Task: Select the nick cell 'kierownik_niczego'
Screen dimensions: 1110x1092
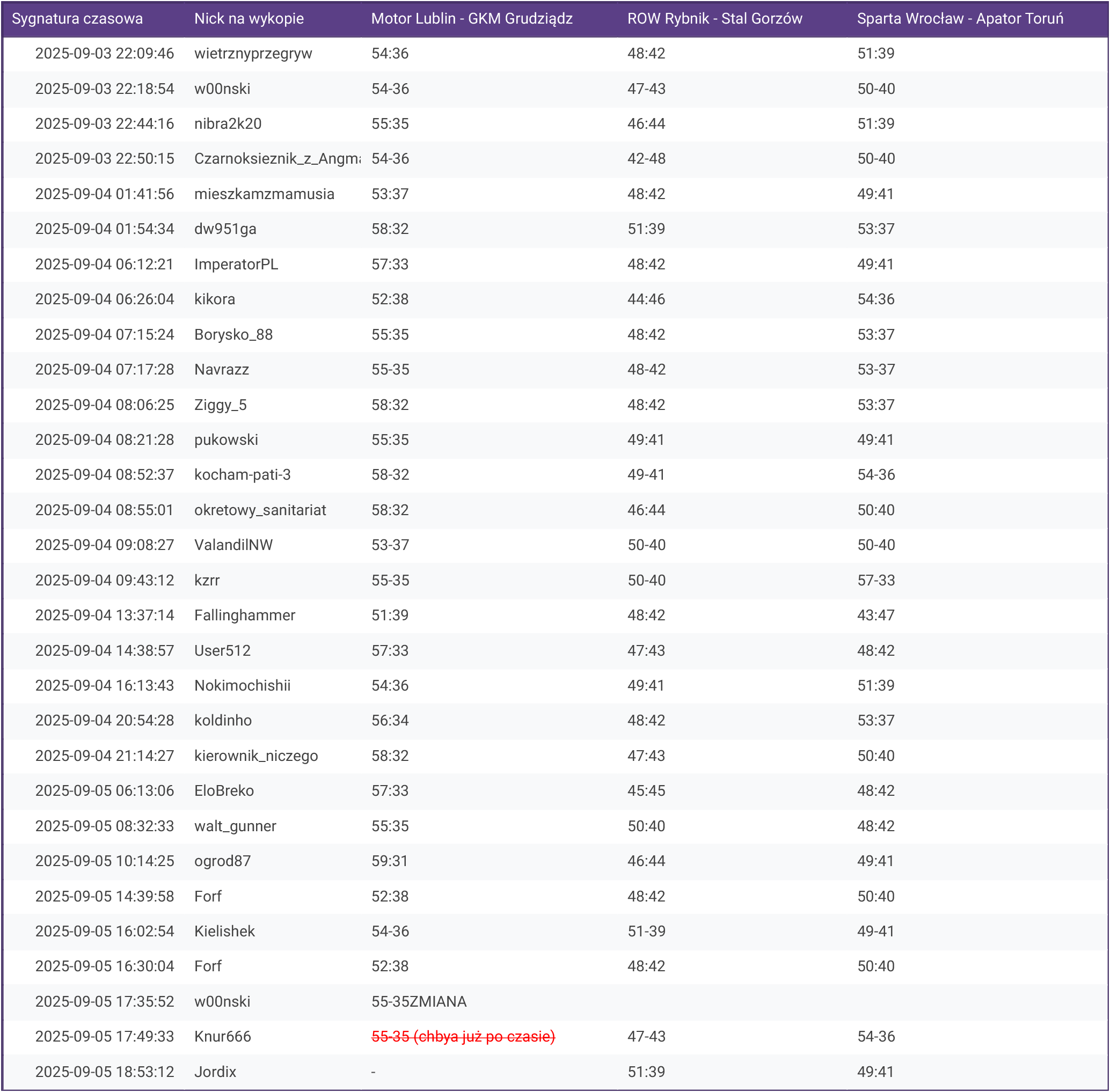Action: point(256,756)
